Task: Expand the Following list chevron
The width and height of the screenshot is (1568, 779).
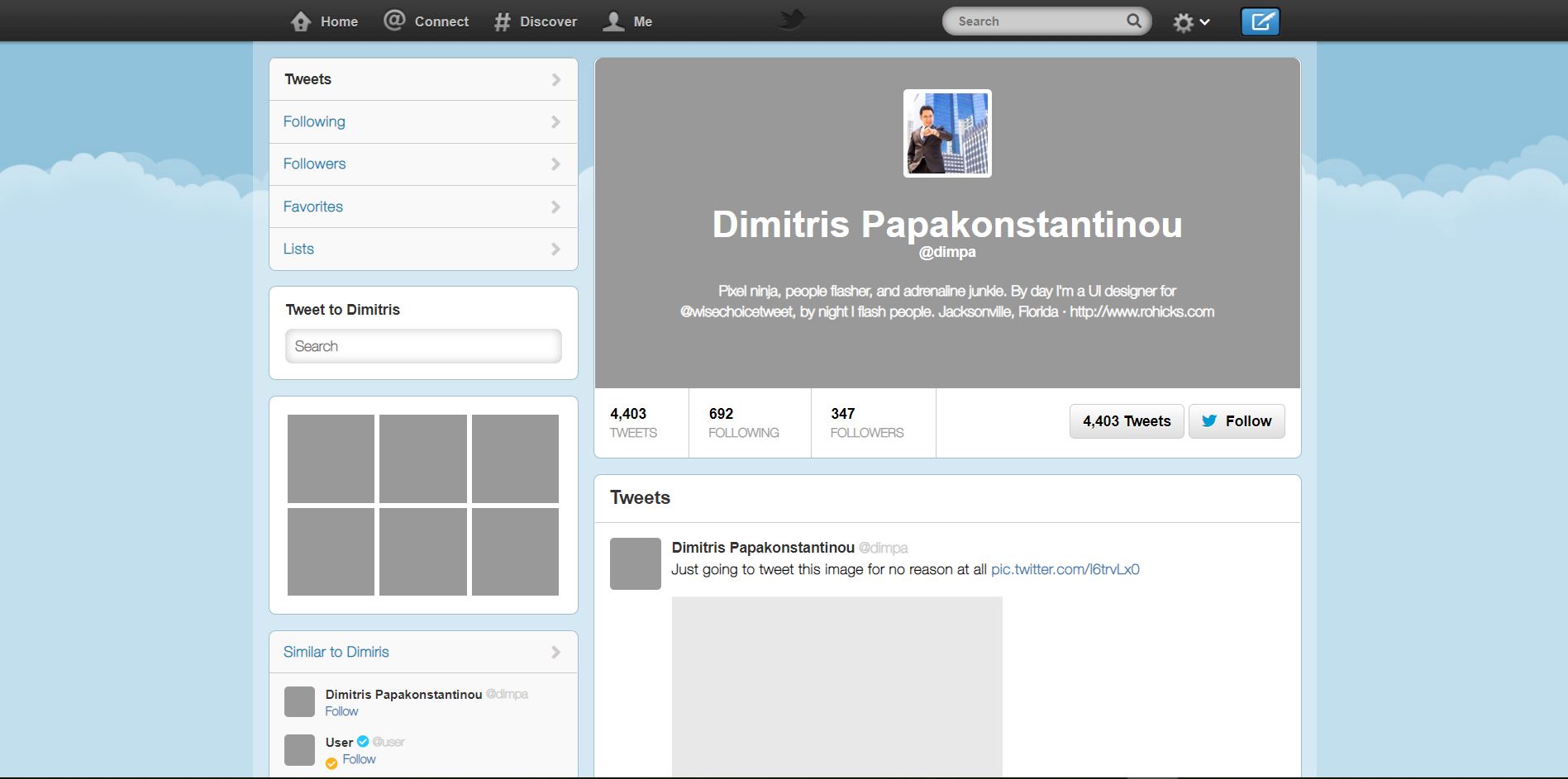Action: pyautogui.click(x=555, y=122)
